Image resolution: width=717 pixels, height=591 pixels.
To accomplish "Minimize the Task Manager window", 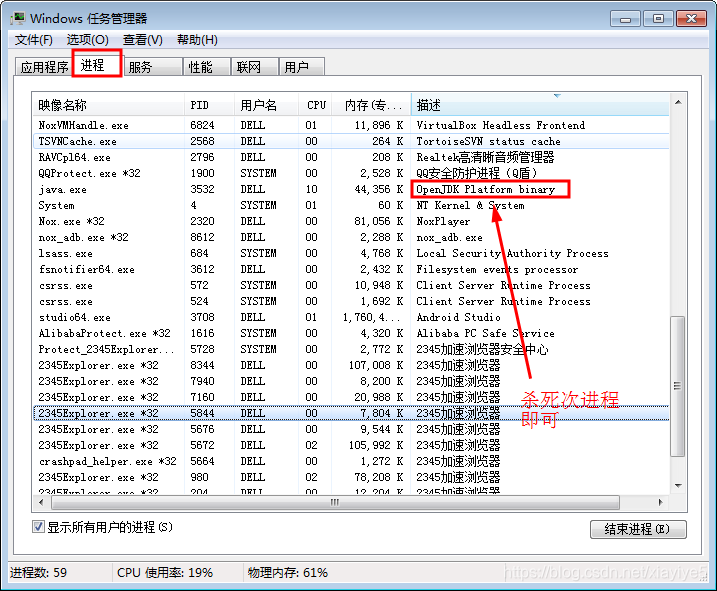I will pos(625,19).
